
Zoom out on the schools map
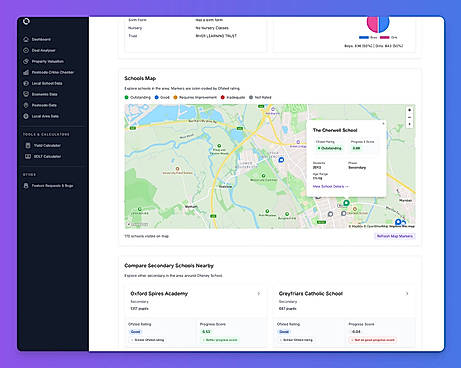410,117
